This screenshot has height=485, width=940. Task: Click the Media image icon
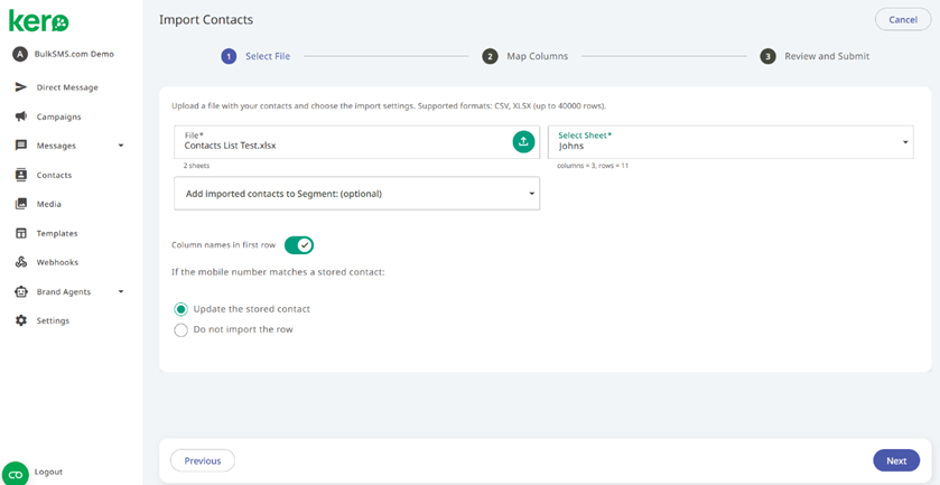(21, 204)
